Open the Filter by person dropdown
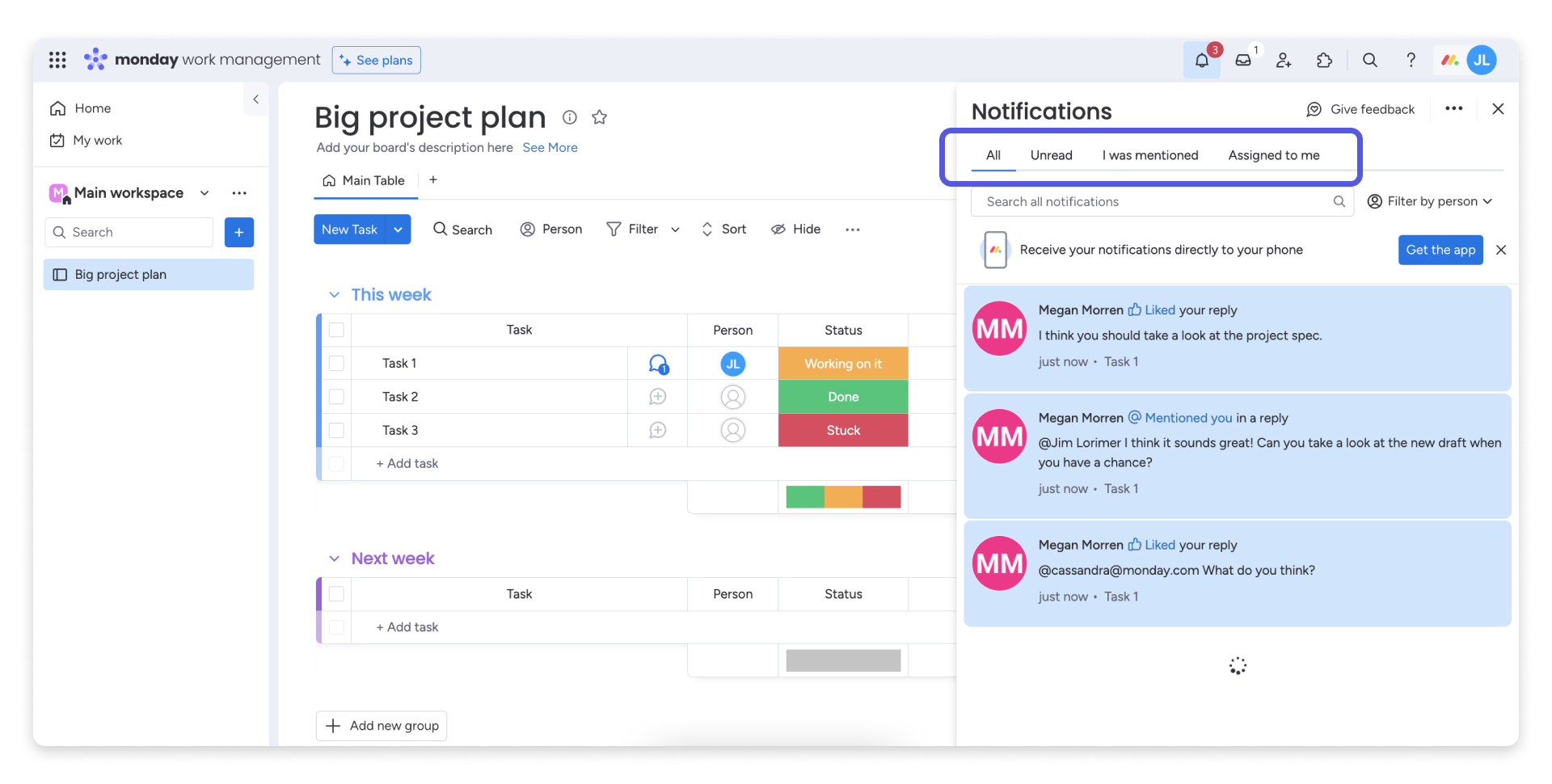 click(1430, 201)
